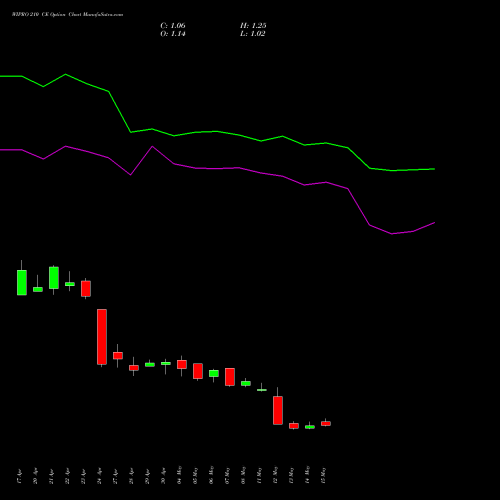The image size is (500, 500).
Task: Click the tall red candle above 12 May
Action: pyautogui.click(x=278, y=410)
